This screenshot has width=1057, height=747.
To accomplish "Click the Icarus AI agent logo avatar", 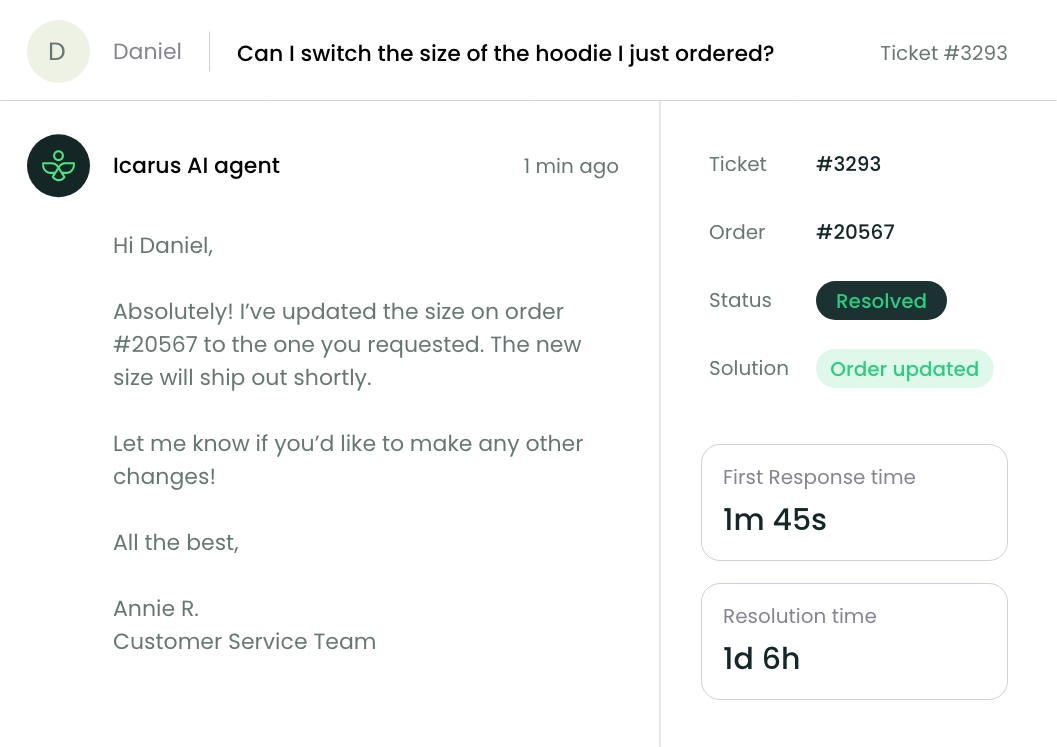I will click(x=58, y=166).
